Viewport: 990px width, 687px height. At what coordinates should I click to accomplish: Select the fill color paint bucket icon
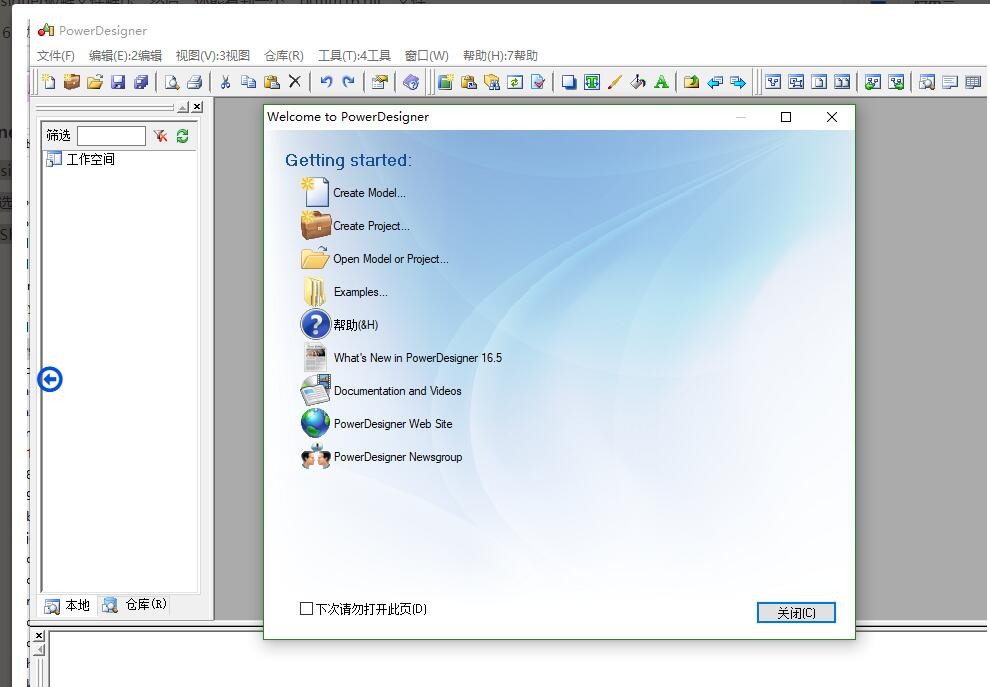click(x=638, y=82)
